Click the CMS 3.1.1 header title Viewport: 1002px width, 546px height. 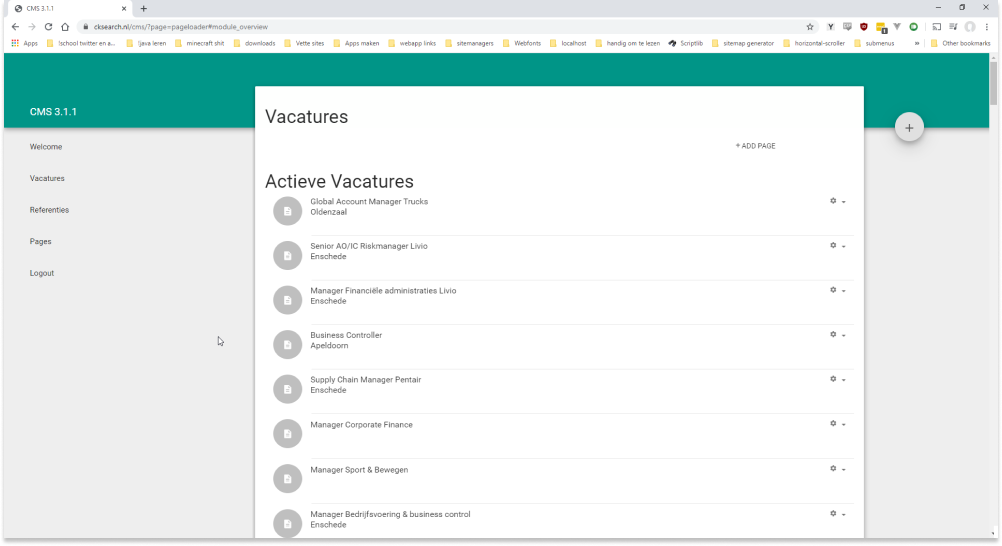(x=53, y=112)
